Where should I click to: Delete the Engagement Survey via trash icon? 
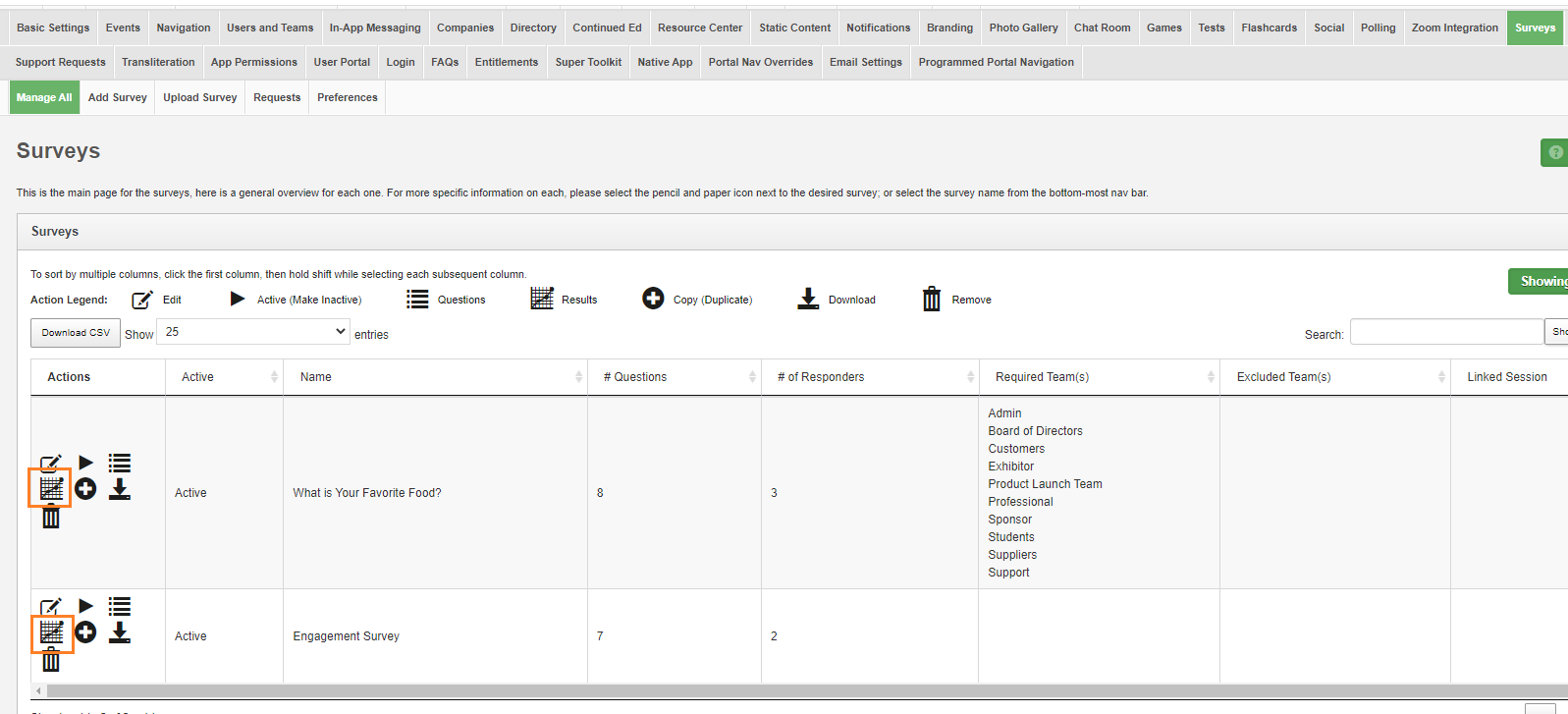coord(51,661)
